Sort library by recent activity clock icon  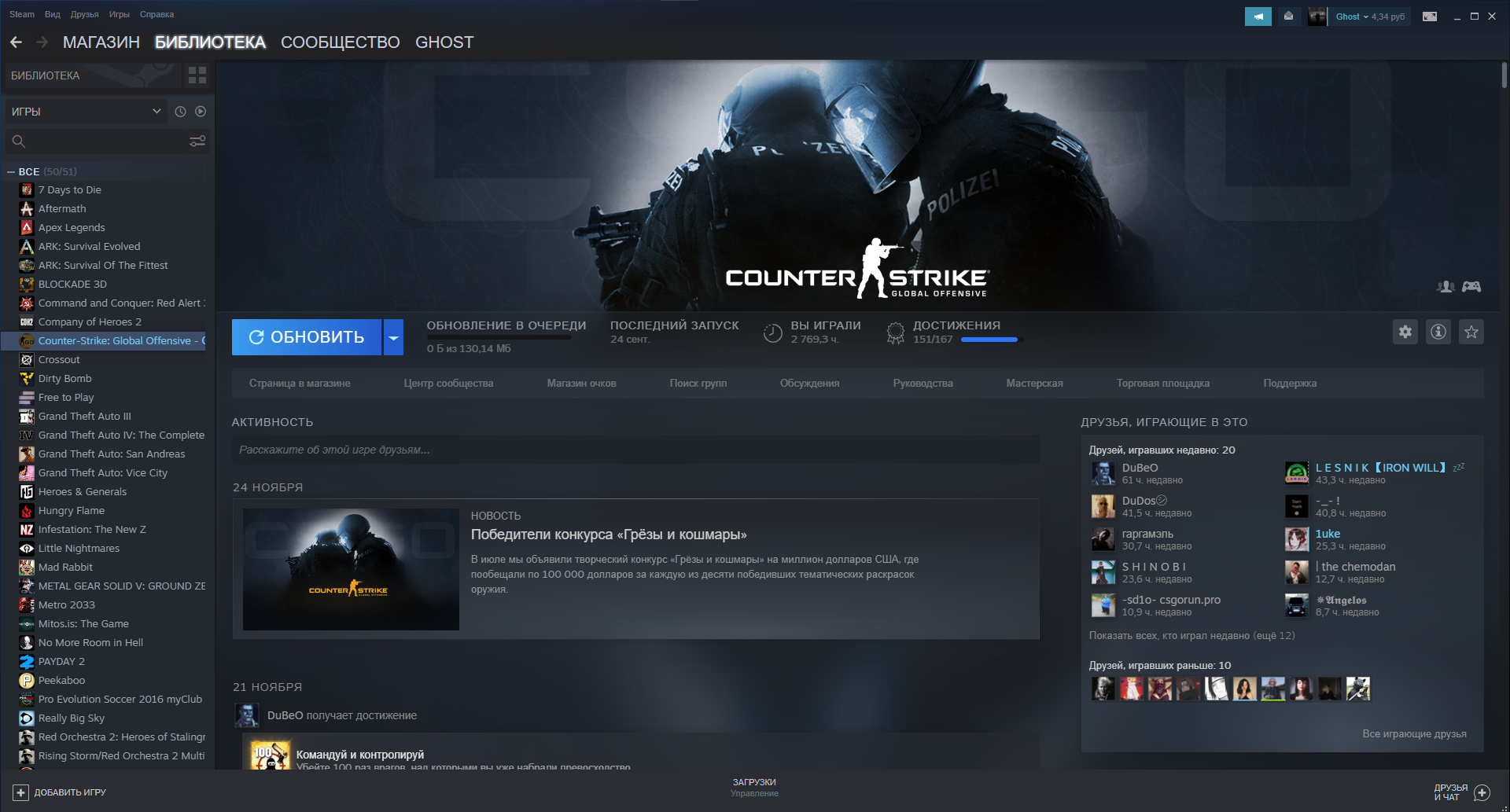click(180, 112)
